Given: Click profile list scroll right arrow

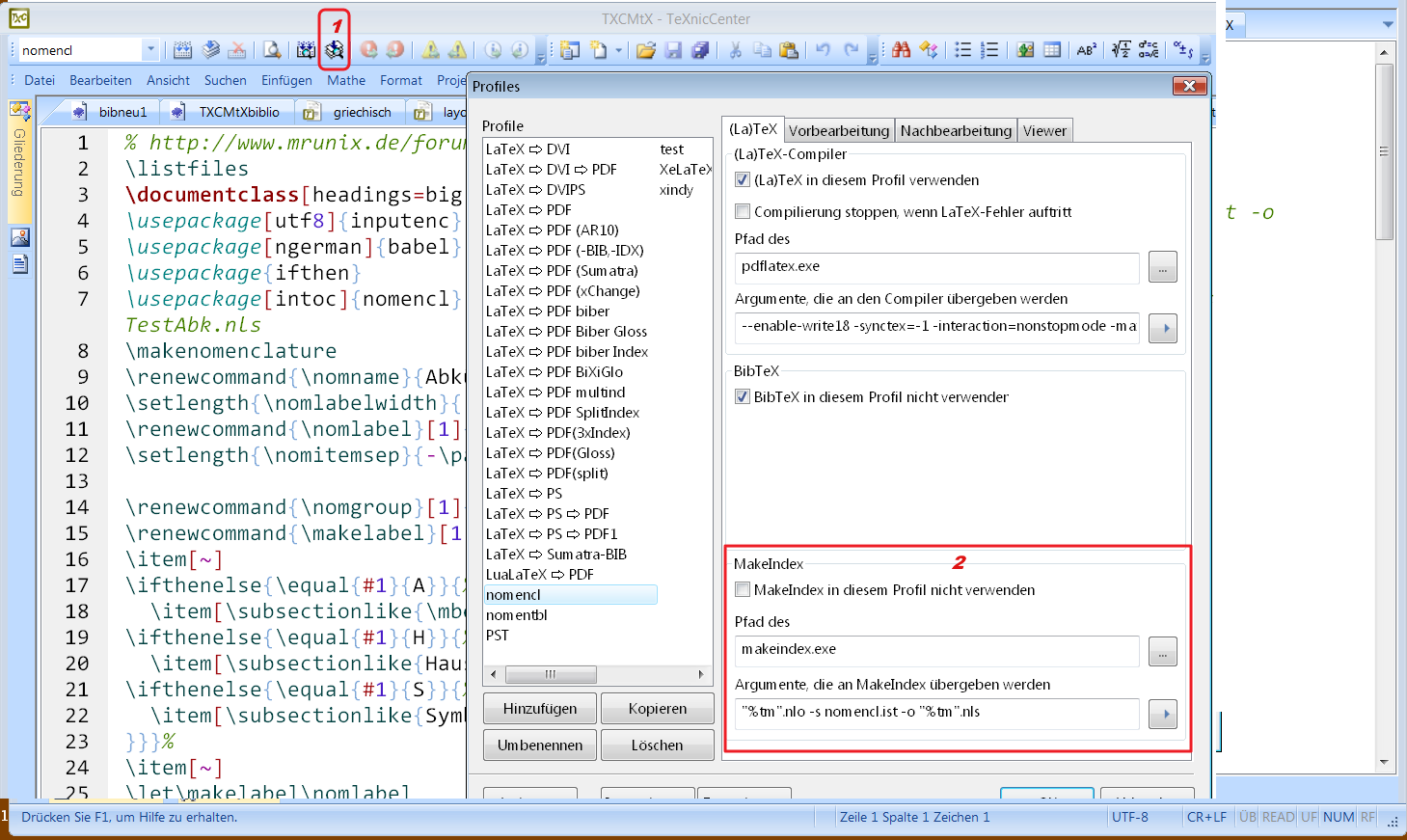Looking at the screenshot, I should click(x=701, y=674).
